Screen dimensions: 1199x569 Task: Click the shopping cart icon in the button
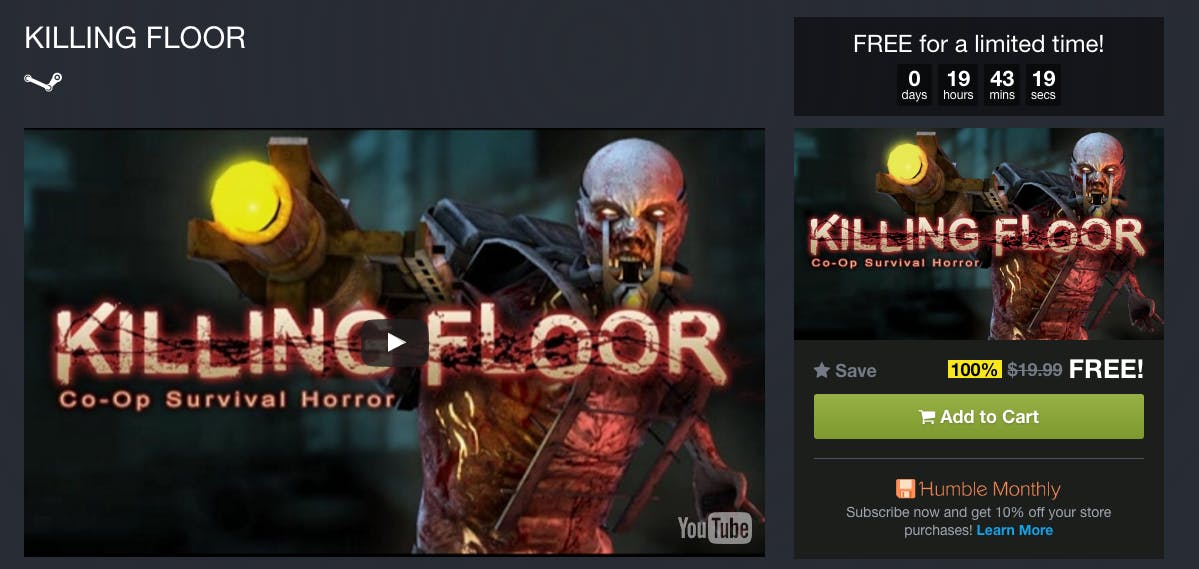927,417
